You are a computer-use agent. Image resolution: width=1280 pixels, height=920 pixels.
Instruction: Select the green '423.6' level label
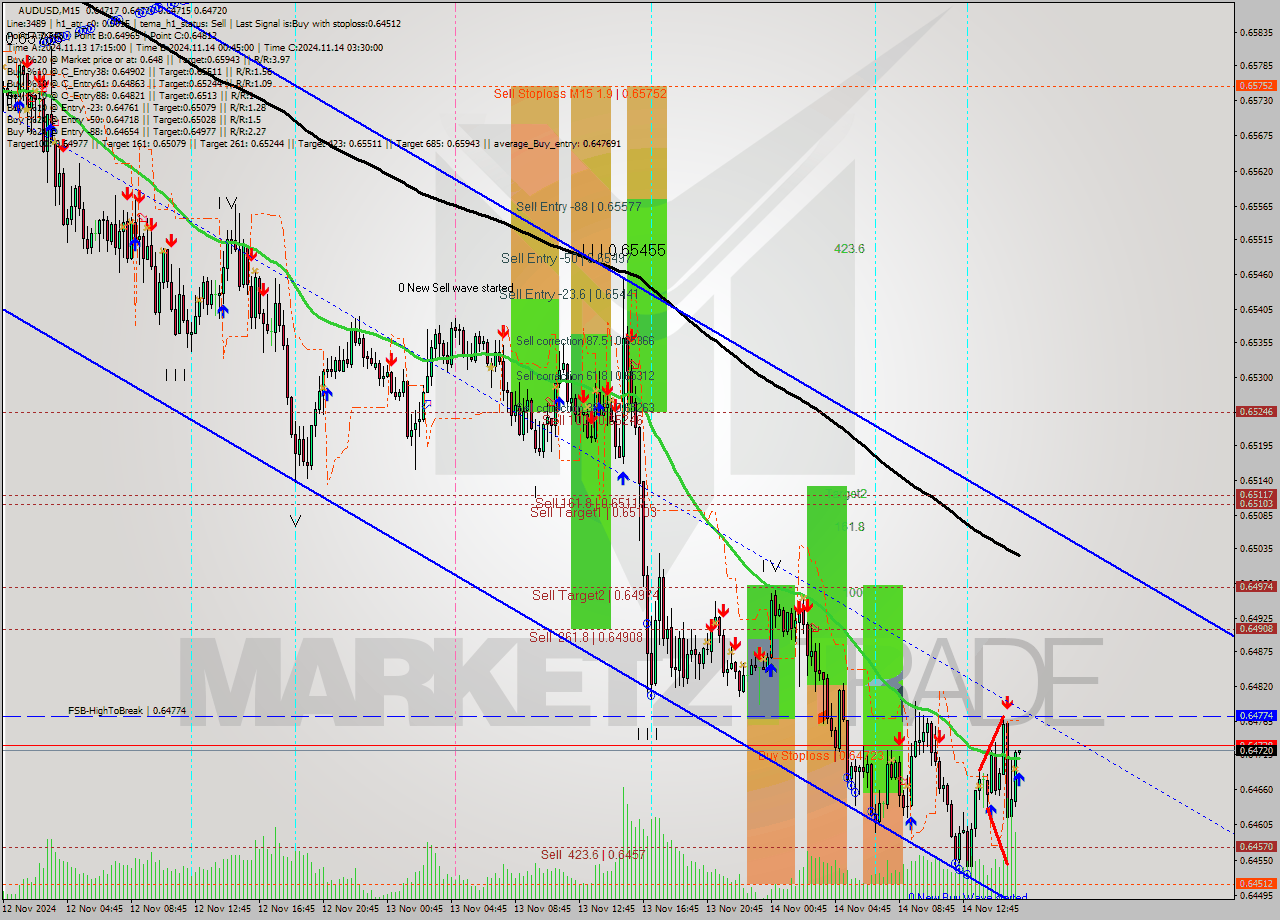pos(849,249)
